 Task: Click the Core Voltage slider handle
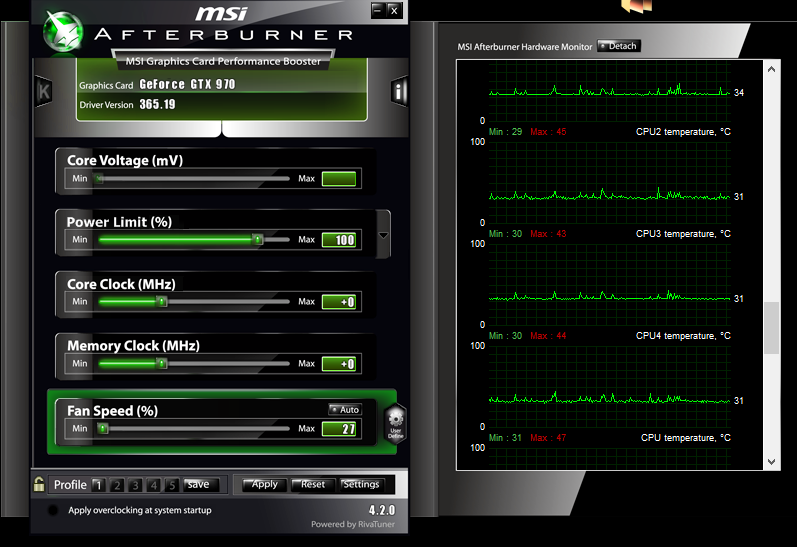tap(100, 178)
